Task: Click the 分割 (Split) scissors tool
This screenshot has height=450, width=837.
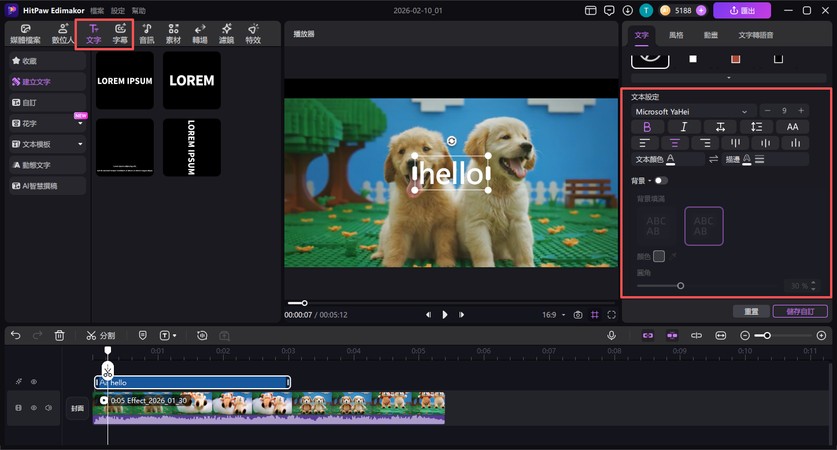Action: click(x=100, y=335)
